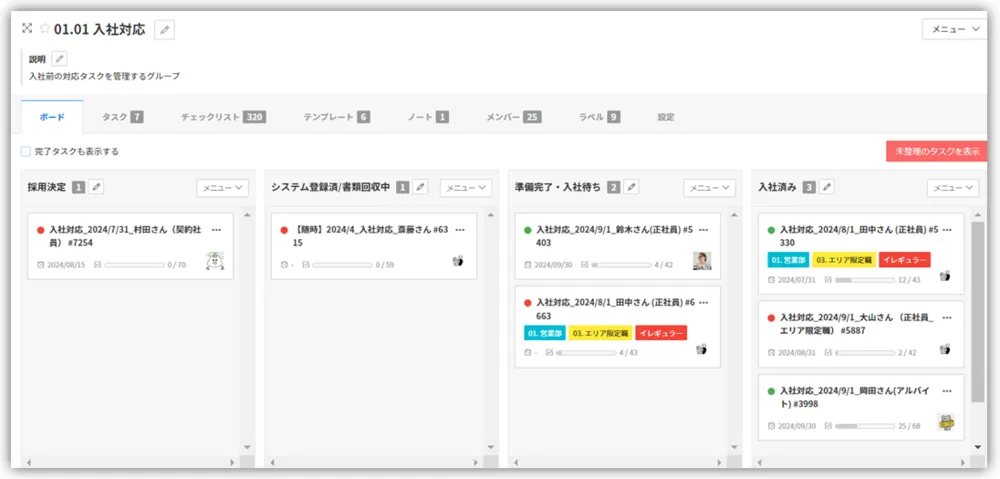
Task: Open more options on 田中さん #5330 card
Action: [x=947, y=230]
